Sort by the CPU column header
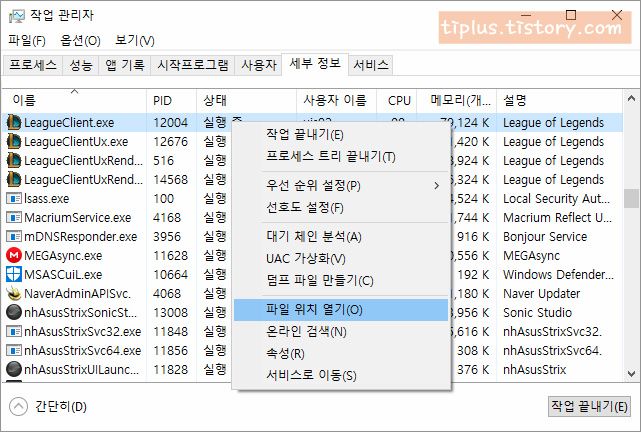Screen dimensions: 641x432 pos(397,101)
